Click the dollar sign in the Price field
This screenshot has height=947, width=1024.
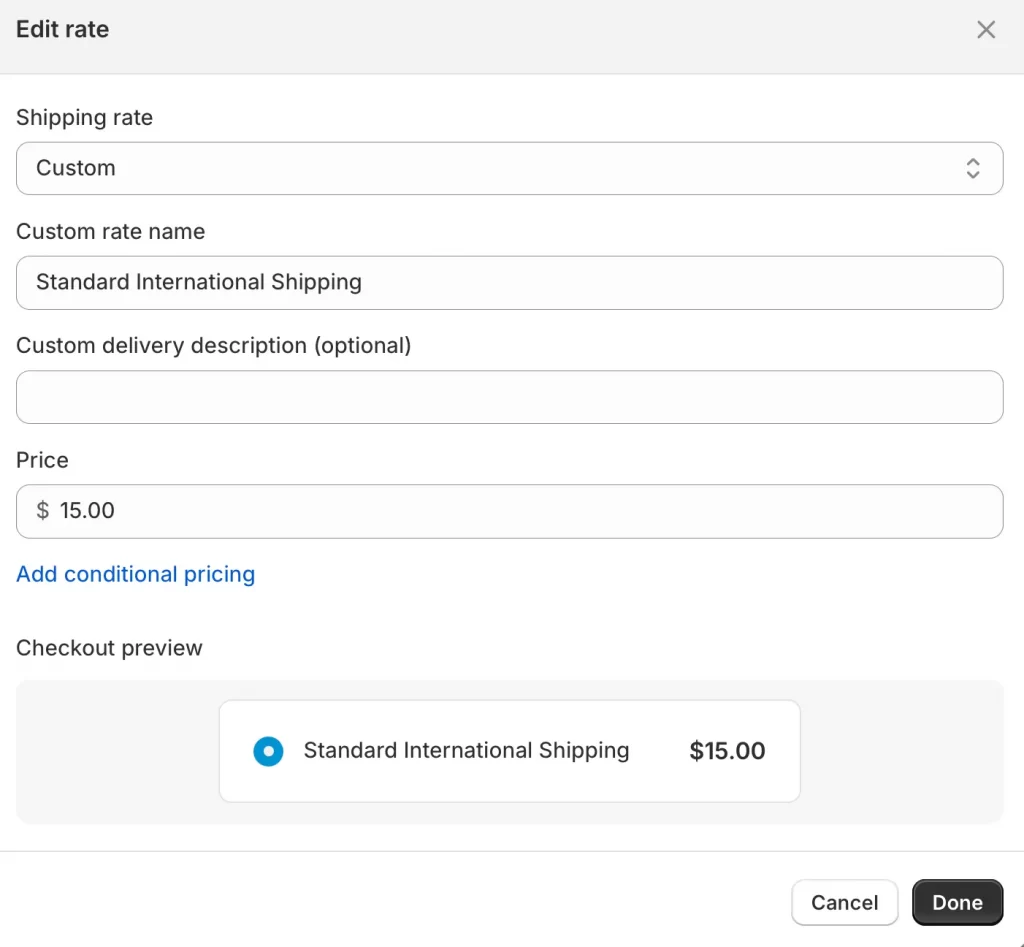42,511
